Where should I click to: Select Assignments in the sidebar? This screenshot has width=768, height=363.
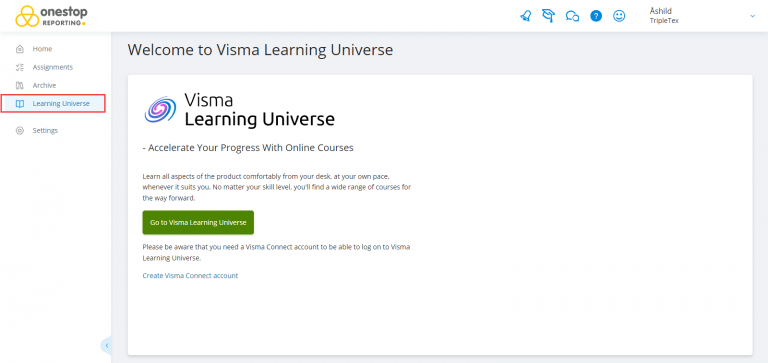(53, 67)
